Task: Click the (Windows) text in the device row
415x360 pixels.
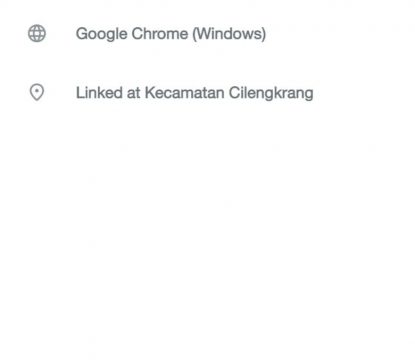Action: [x=229, y=34]
